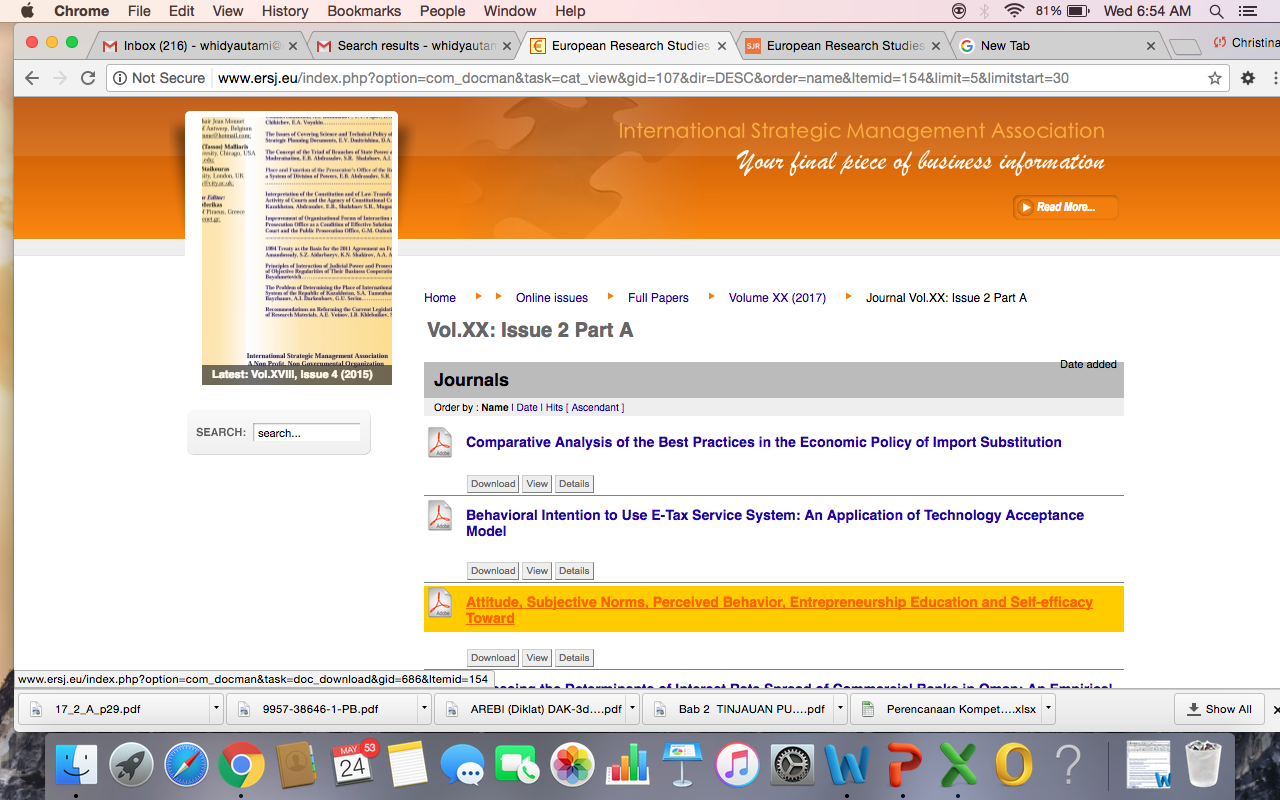This screenshot has width=1280, height=800.
Task: Click View button under Behavioral Intention paper
Action: point(537,571)
